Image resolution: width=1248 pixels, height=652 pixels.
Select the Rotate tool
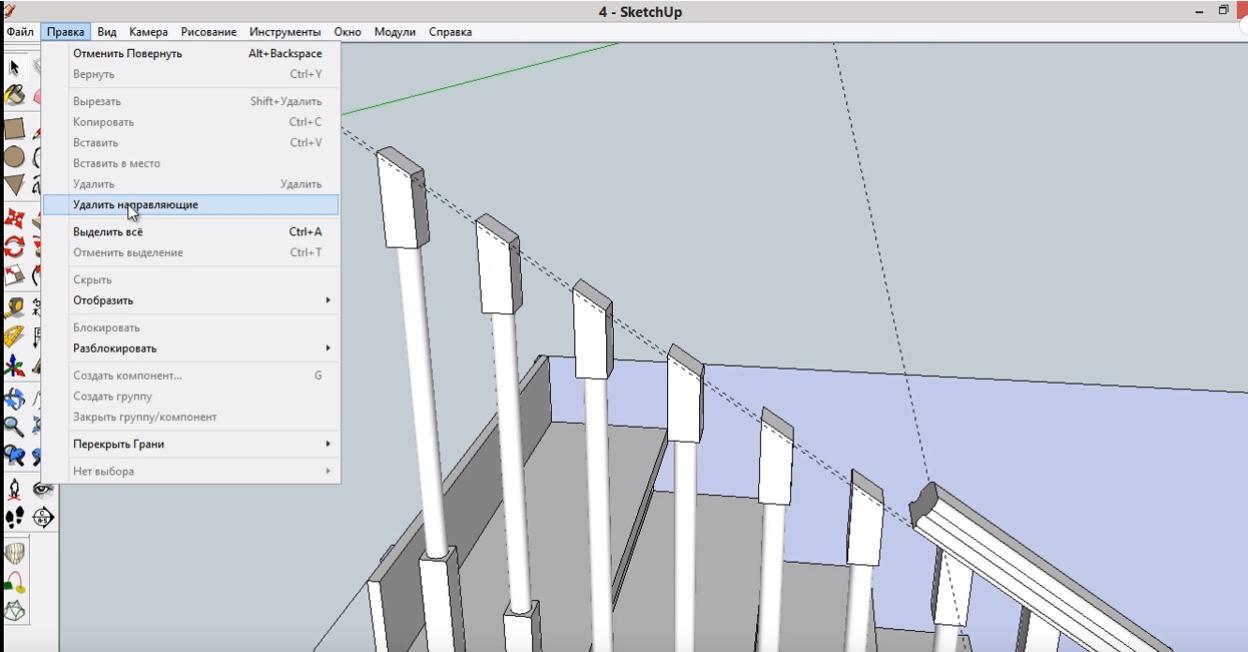coord(14,246)
